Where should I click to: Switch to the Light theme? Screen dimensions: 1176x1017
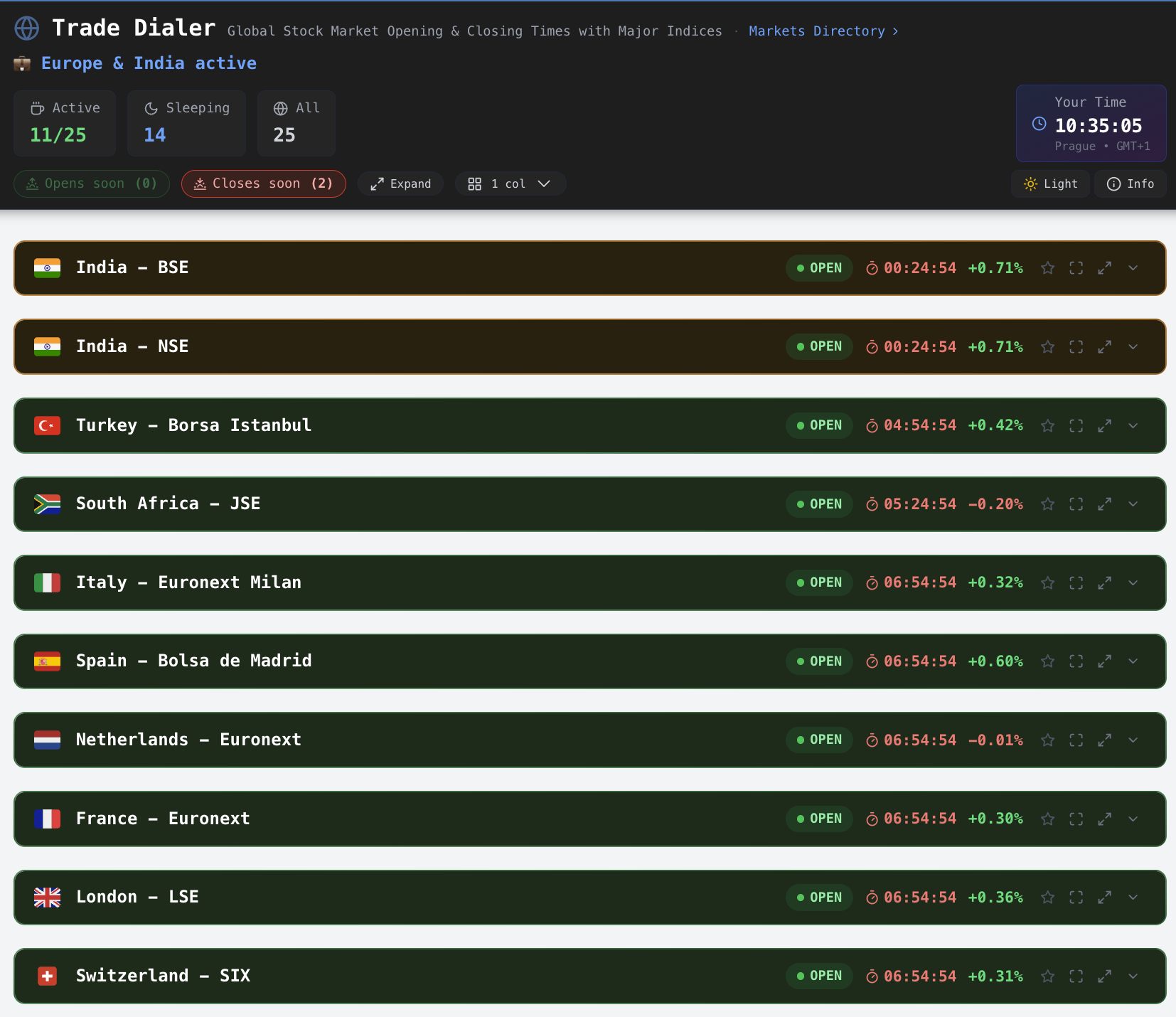[x=1050, y=183]
